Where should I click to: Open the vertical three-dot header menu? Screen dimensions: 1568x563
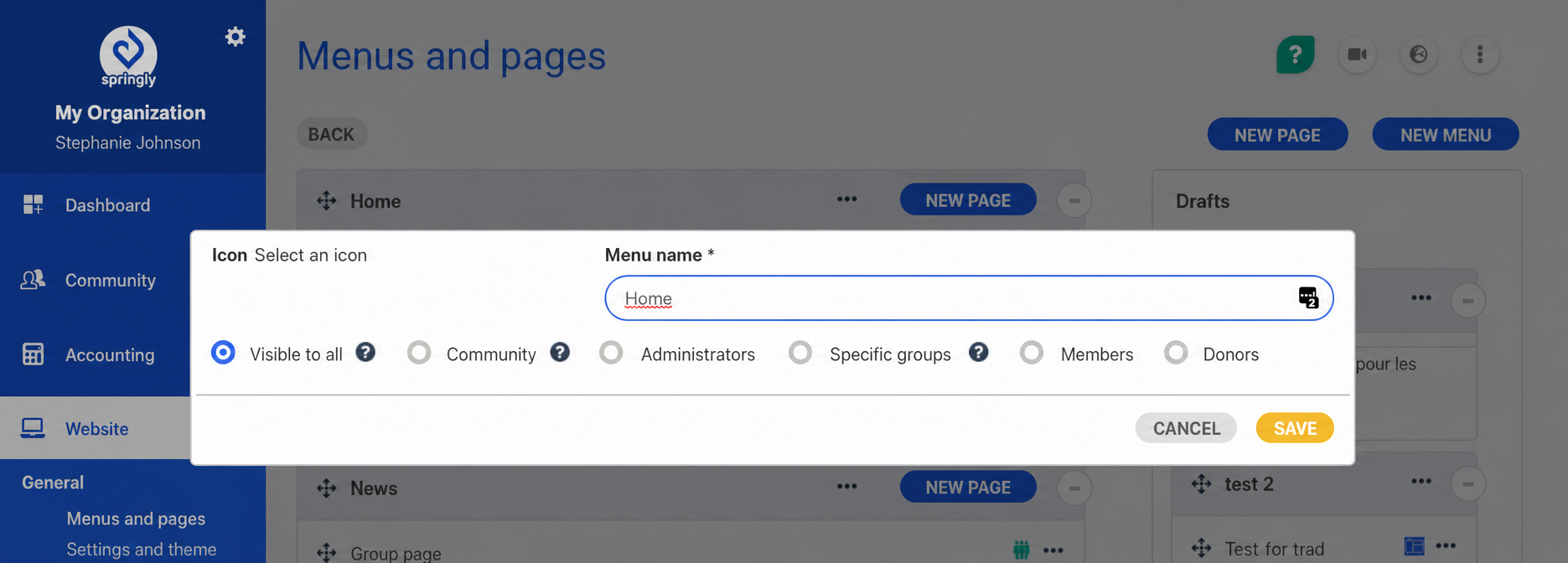click(1480, 55)
